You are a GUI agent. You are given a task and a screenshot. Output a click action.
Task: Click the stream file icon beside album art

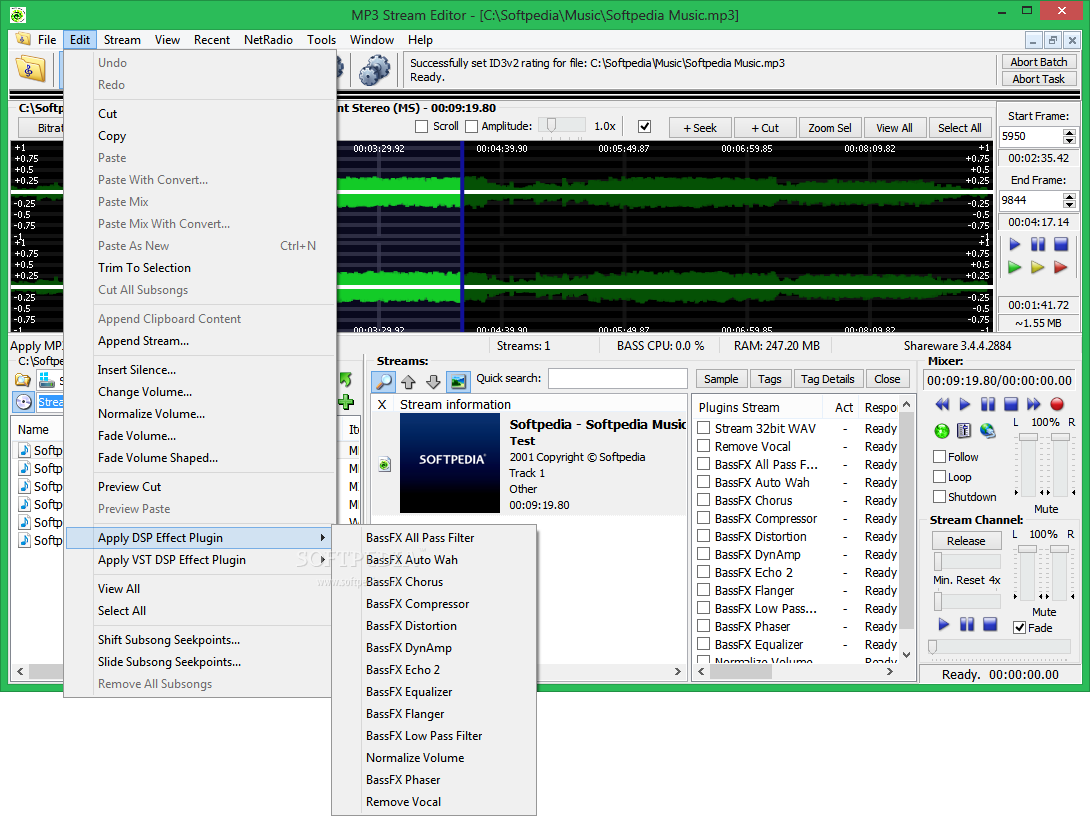(384, 464)
